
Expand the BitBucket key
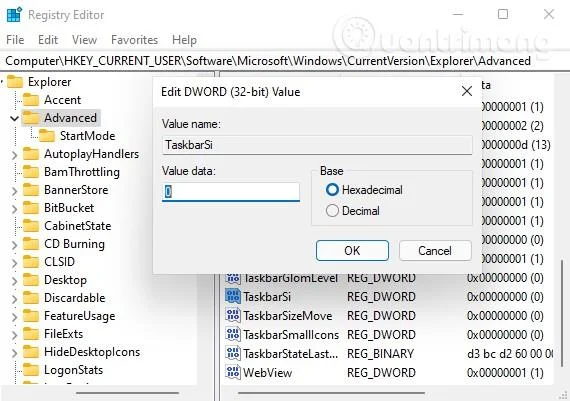coord(15,209)
